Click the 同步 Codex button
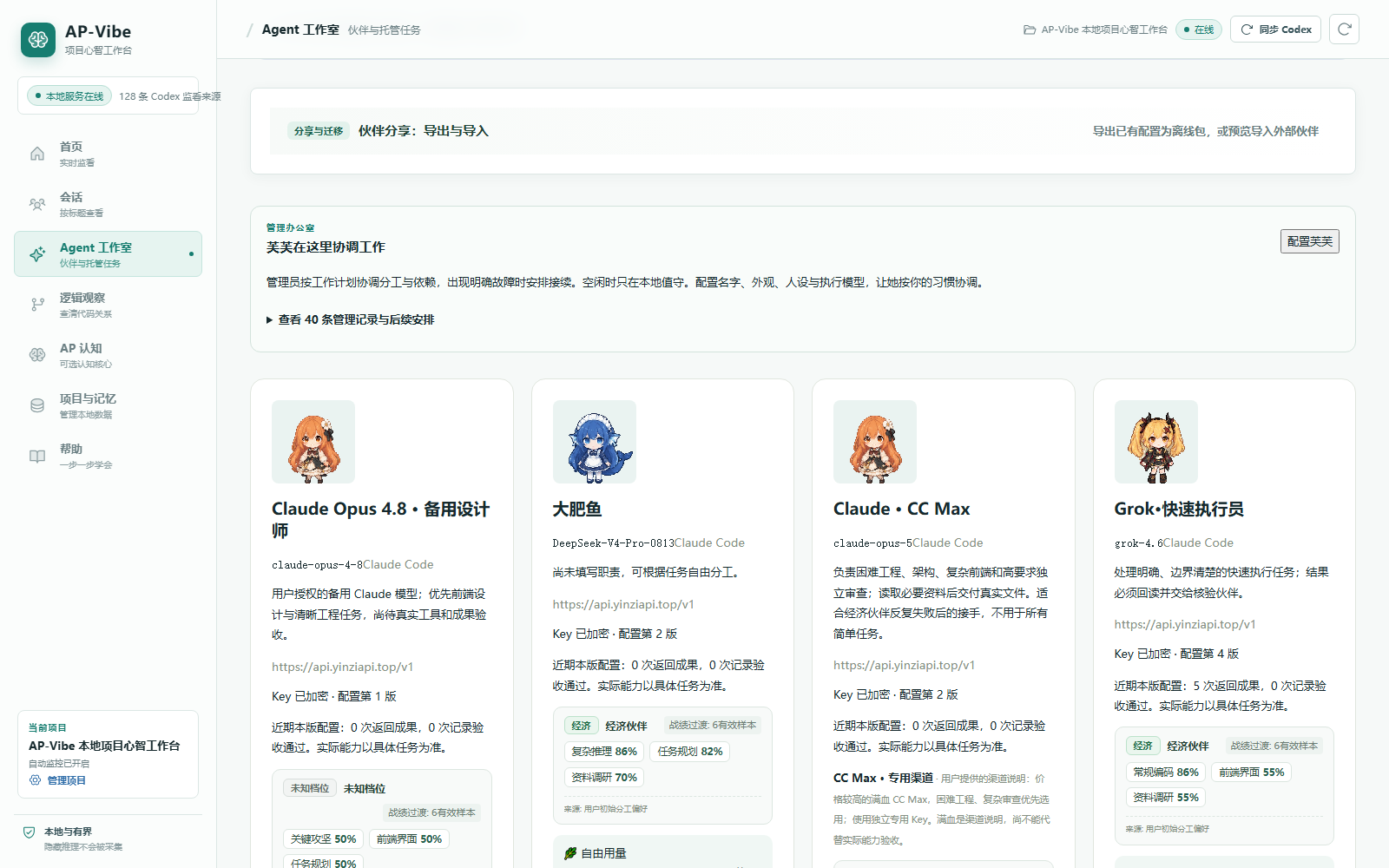The width and height of the screenshot is (1389, 868). tap(1276, 30)
